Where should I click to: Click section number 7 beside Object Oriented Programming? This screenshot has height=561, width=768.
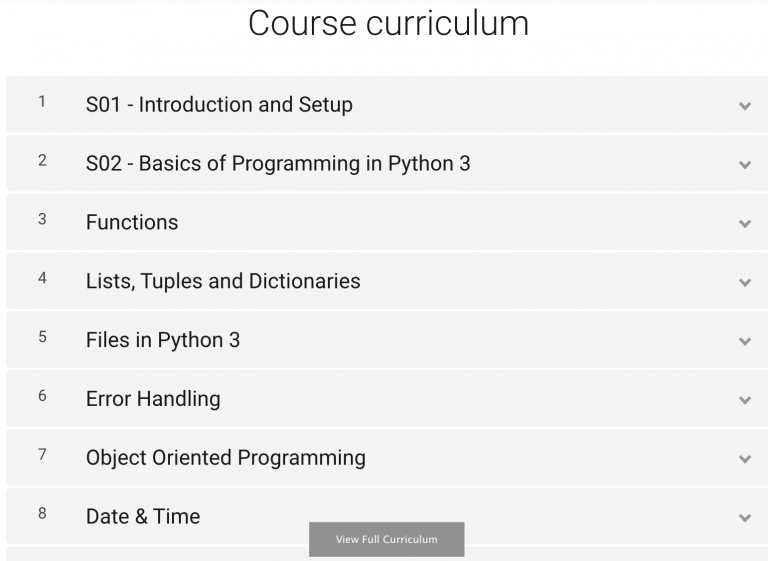42,455
